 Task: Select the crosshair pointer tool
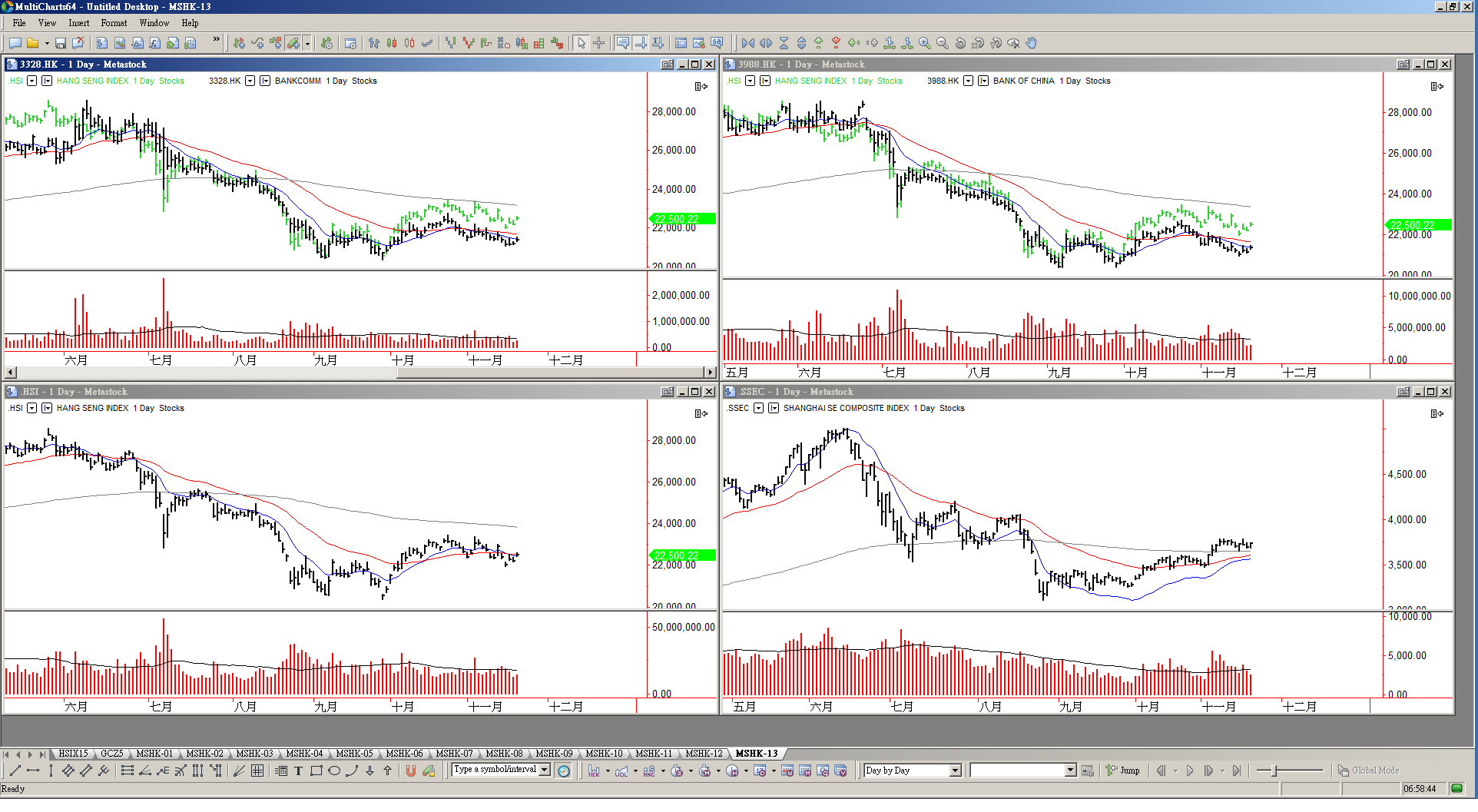tap(599, 44)
